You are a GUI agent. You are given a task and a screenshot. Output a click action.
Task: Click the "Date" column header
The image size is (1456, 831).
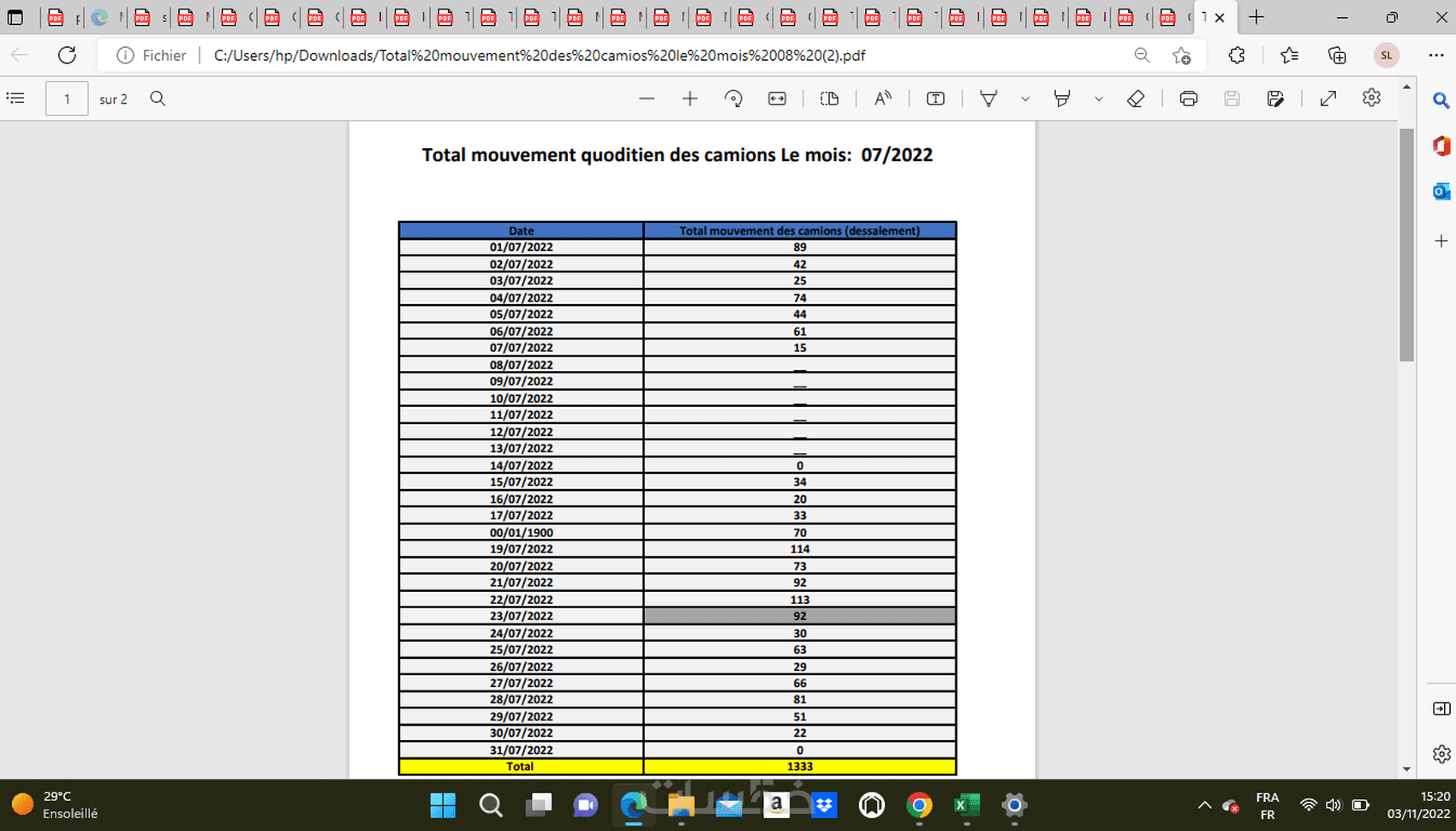(x=521, y=230)
